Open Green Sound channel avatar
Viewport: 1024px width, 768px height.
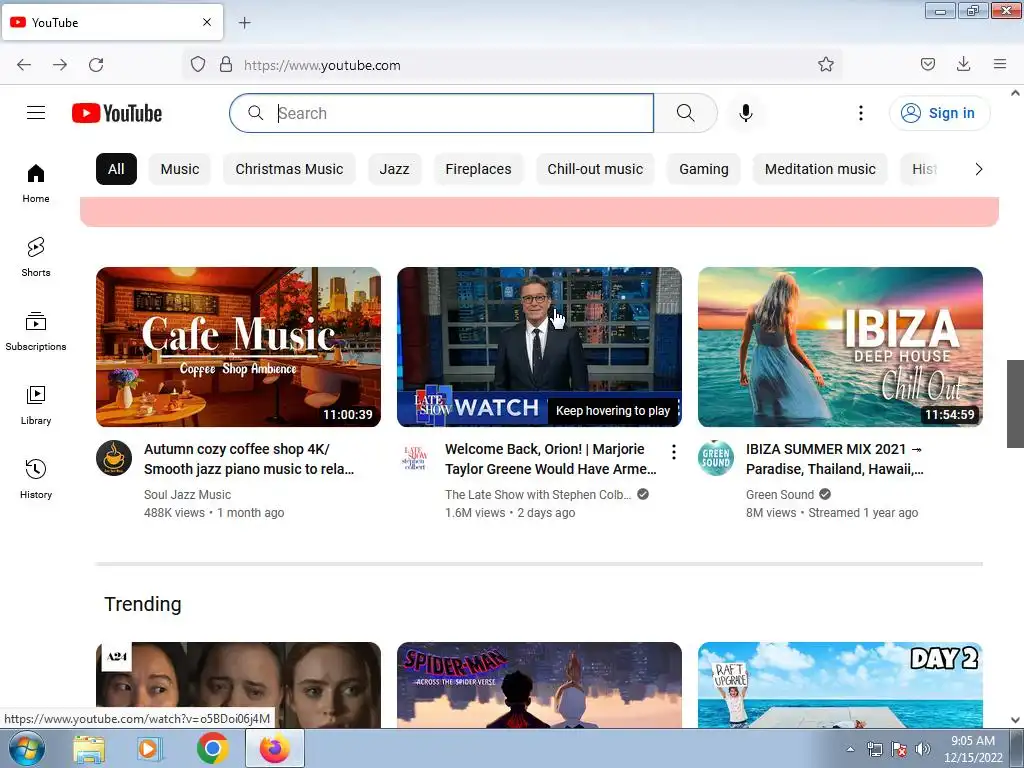click(716, 458)
